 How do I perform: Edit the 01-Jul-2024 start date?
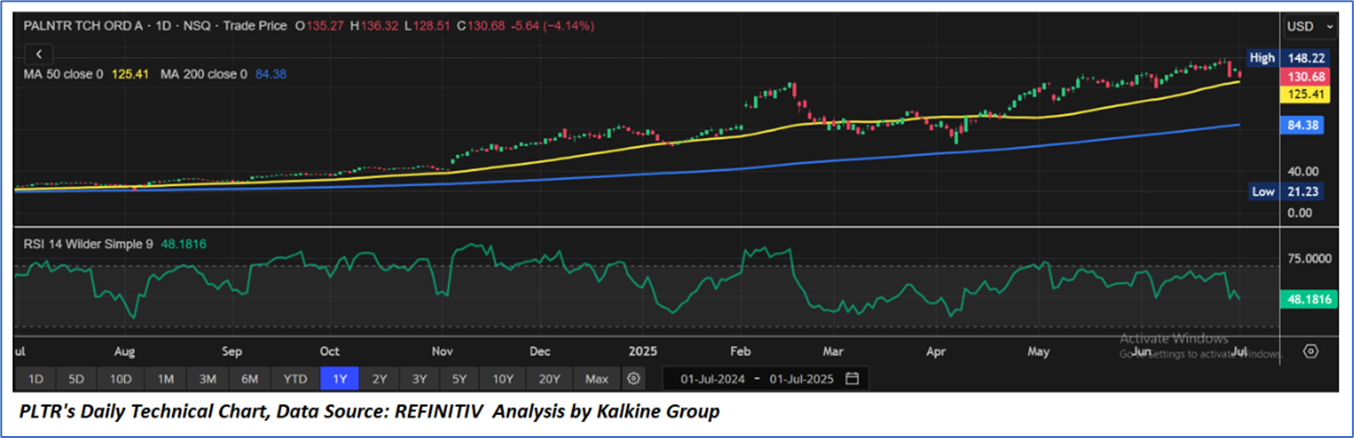click(714, 379)
